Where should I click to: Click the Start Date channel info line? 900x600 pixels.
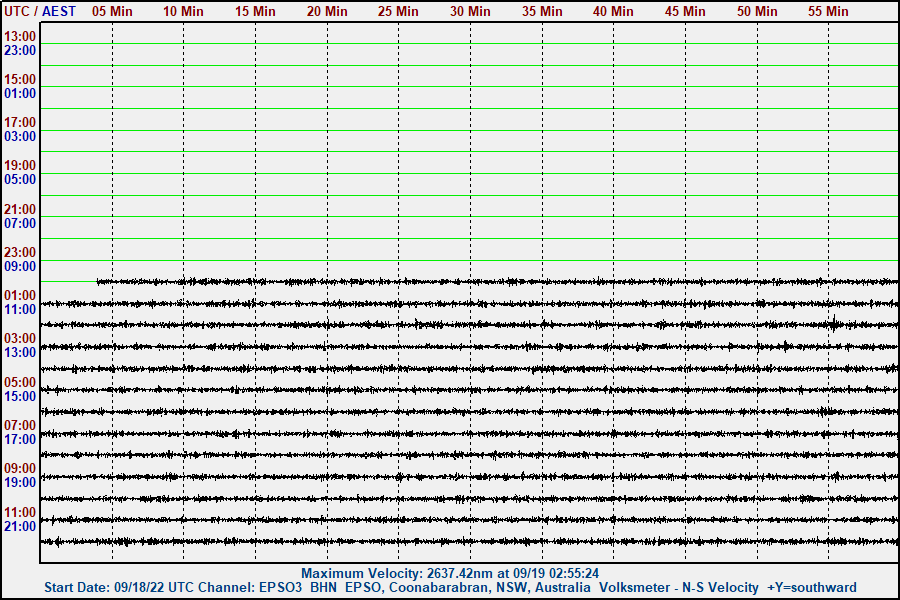pos(450,588)
